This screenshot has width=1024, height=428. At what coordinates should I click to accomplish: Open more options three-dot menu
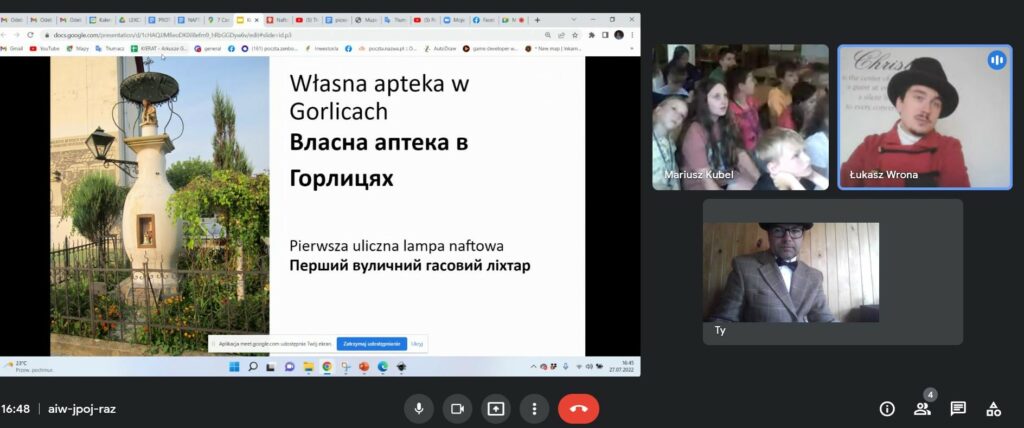coord(534,408)
